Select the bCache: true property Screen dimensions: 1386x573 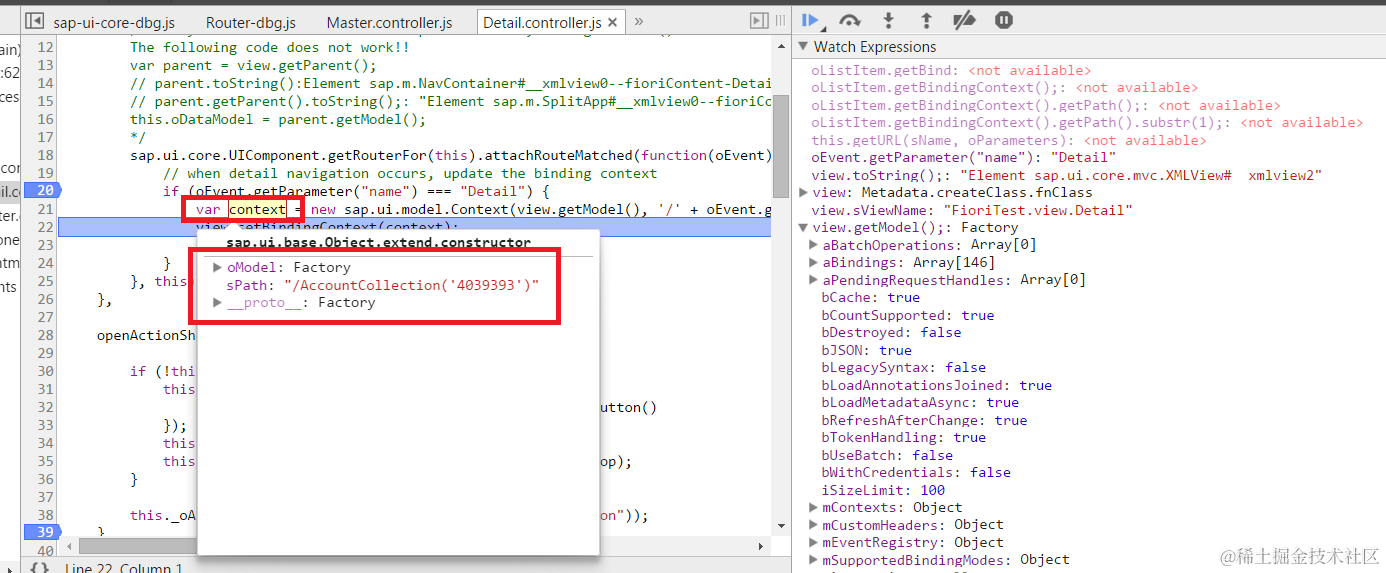(x=870, y=298)
